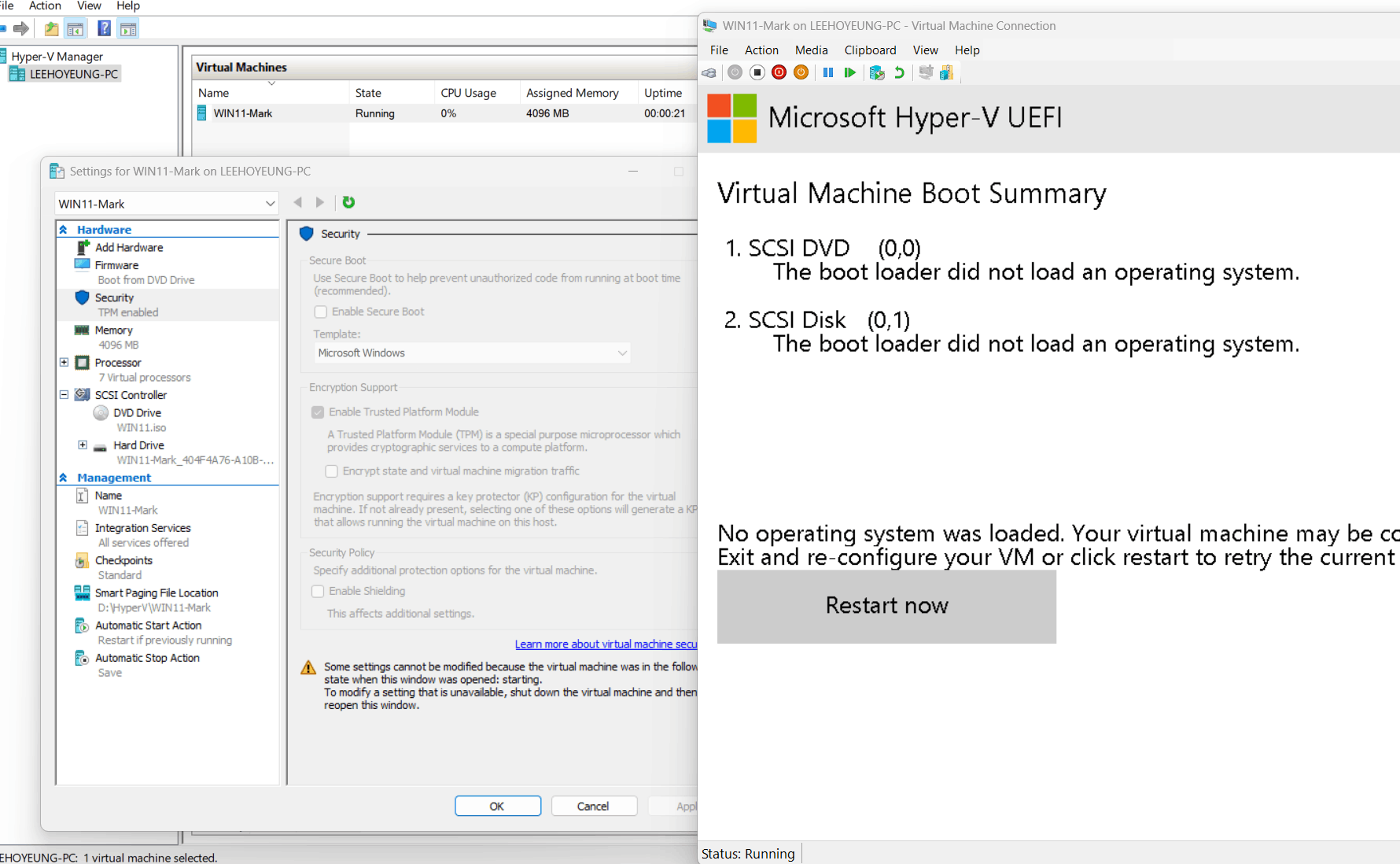The width and height of the screenshot is (1400, 864).
Task: Click the previous arrow in Settings navigation
Action: pyautogui.click(x=298, y=202)
